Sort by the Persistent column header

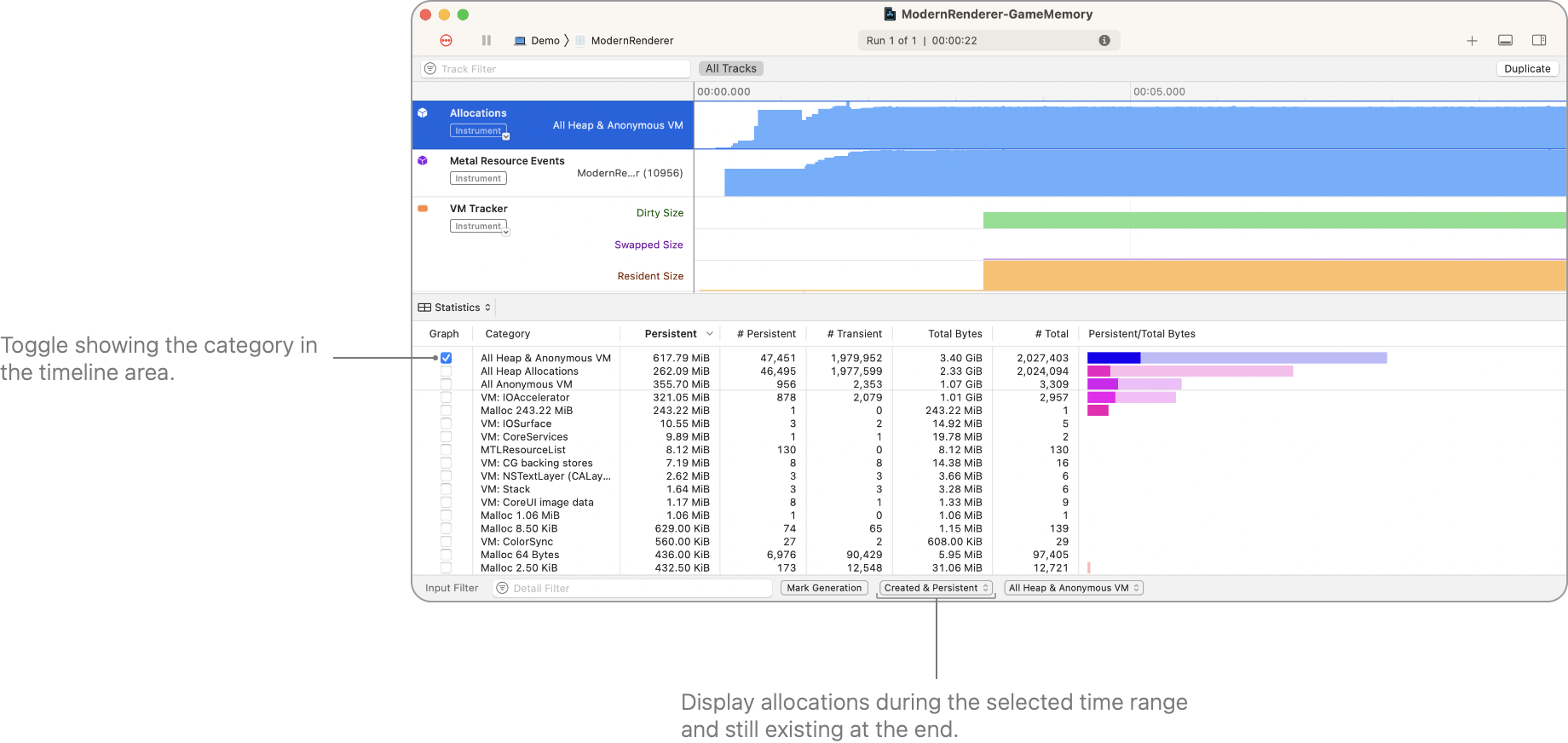(x=671, y=334)
